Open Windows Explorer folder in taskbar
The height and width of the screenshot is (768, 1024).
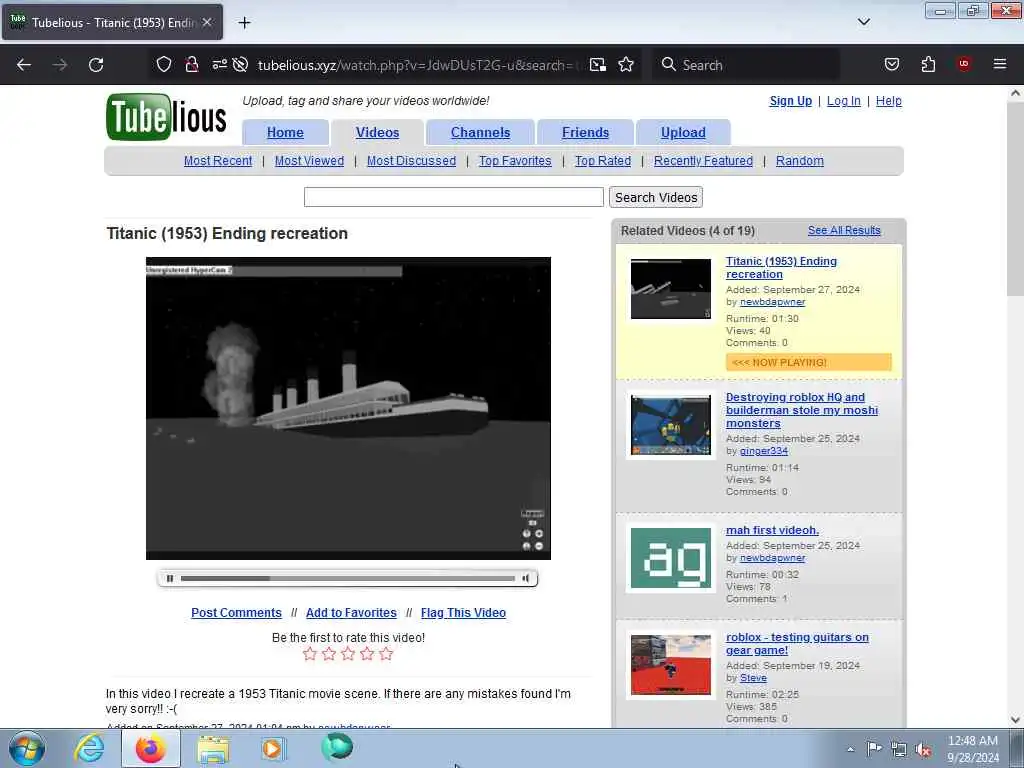click(x=214, y=749)
